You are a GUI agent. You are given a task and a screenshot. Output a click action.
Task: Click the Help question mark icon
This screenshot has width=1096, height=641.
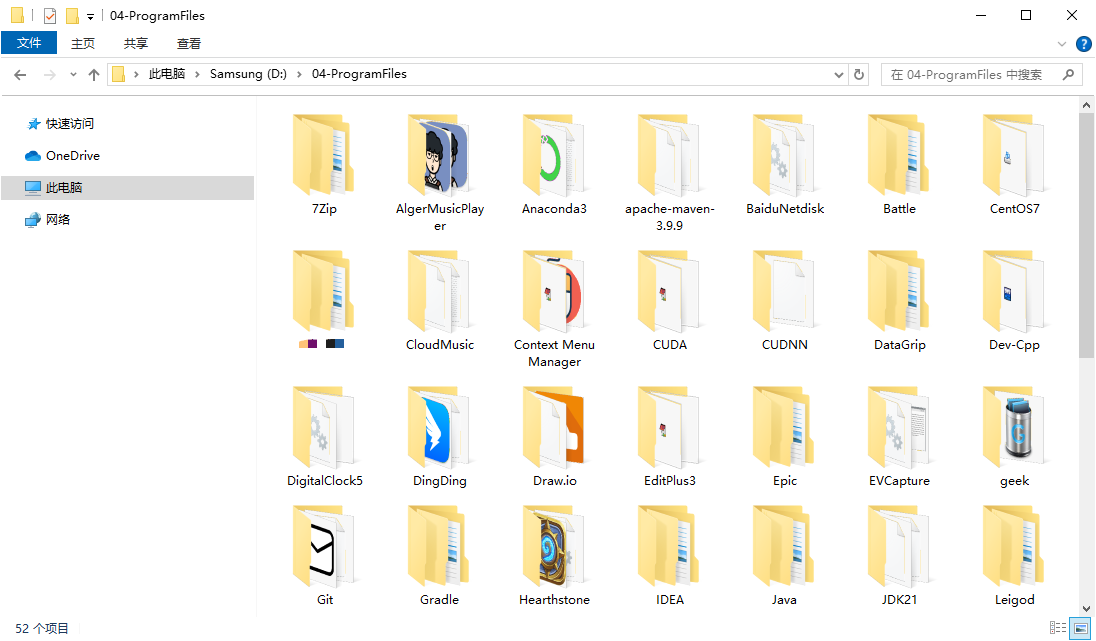[x=1083, y=44]
